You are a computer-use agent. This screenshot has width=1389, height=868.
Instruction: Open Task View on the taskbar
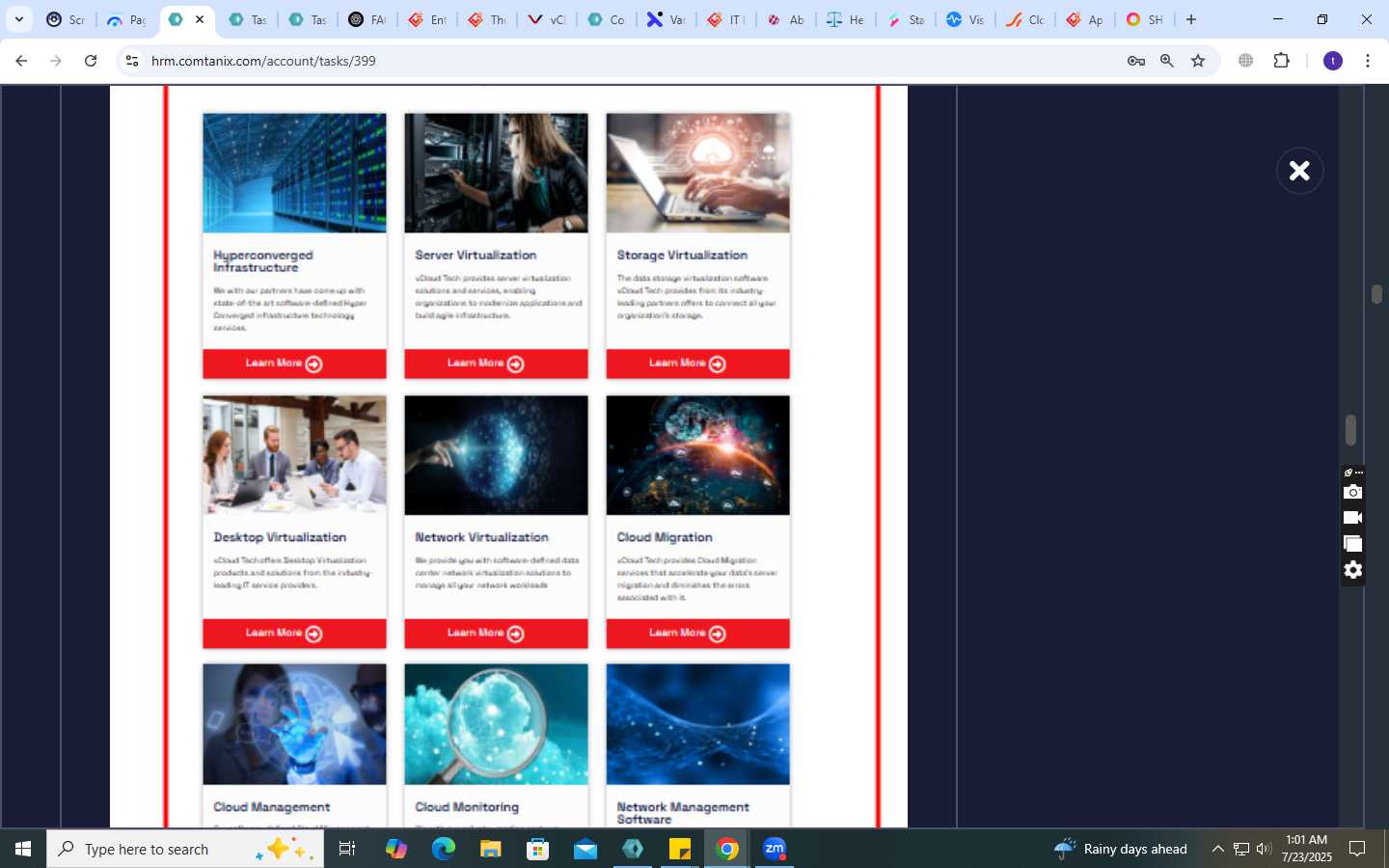[347, 849]
